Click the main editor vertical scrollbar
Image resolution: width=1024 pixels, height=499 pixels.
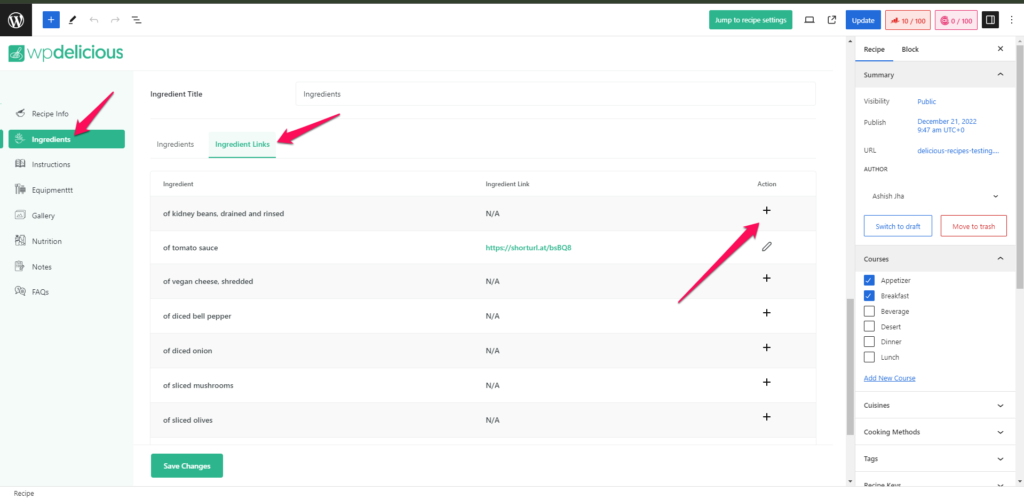point(850,367)
